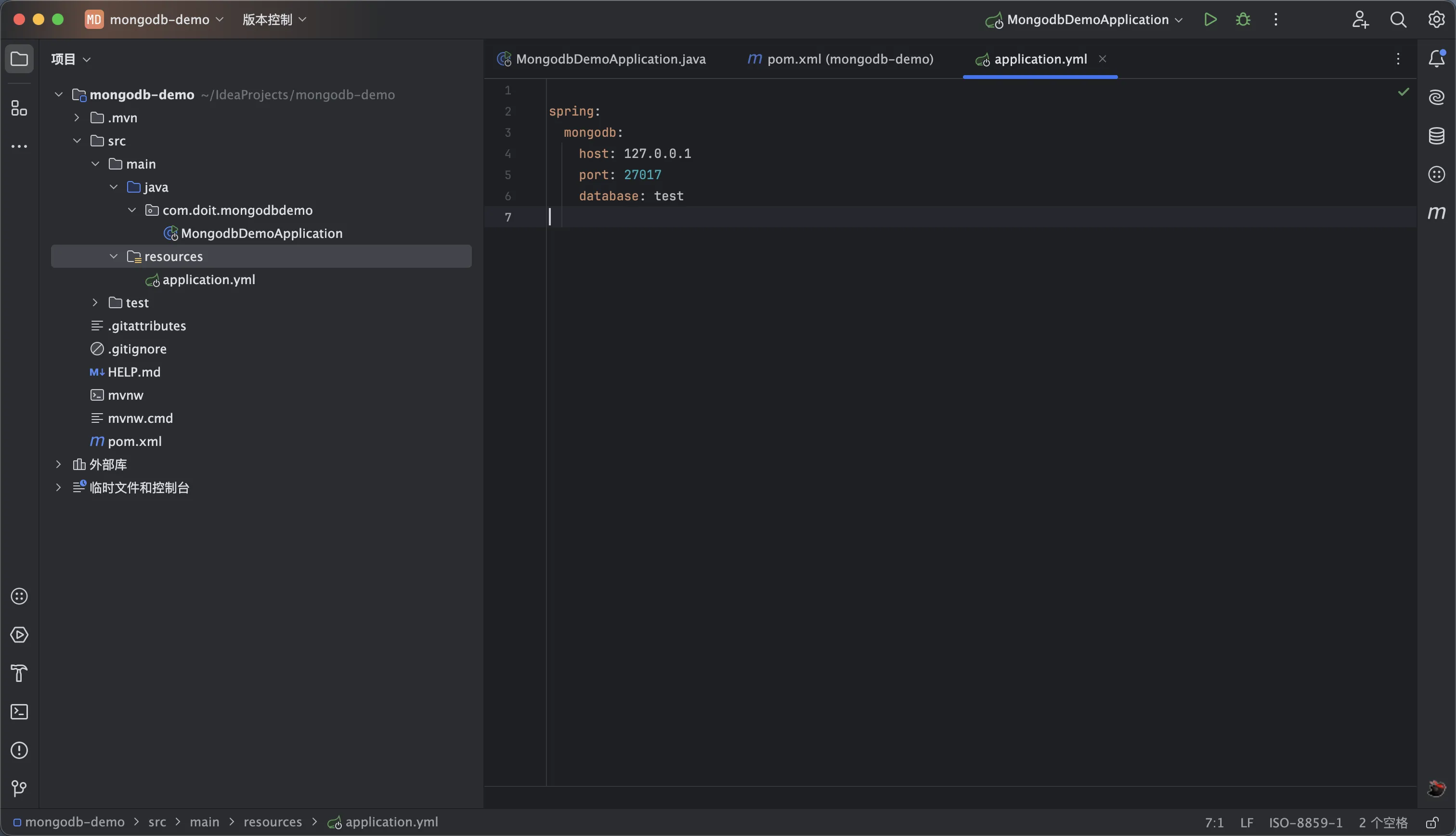This screenshot has height=836, width=1456.
Task: Open notifications bell panel
Action: click(x=1436, y=59)
